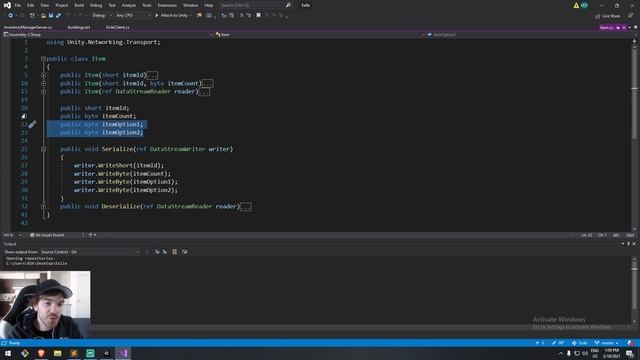Viewport: 640px width, 360px height.
Task: Click the Save toolbar icon
Action: [51, 16]
